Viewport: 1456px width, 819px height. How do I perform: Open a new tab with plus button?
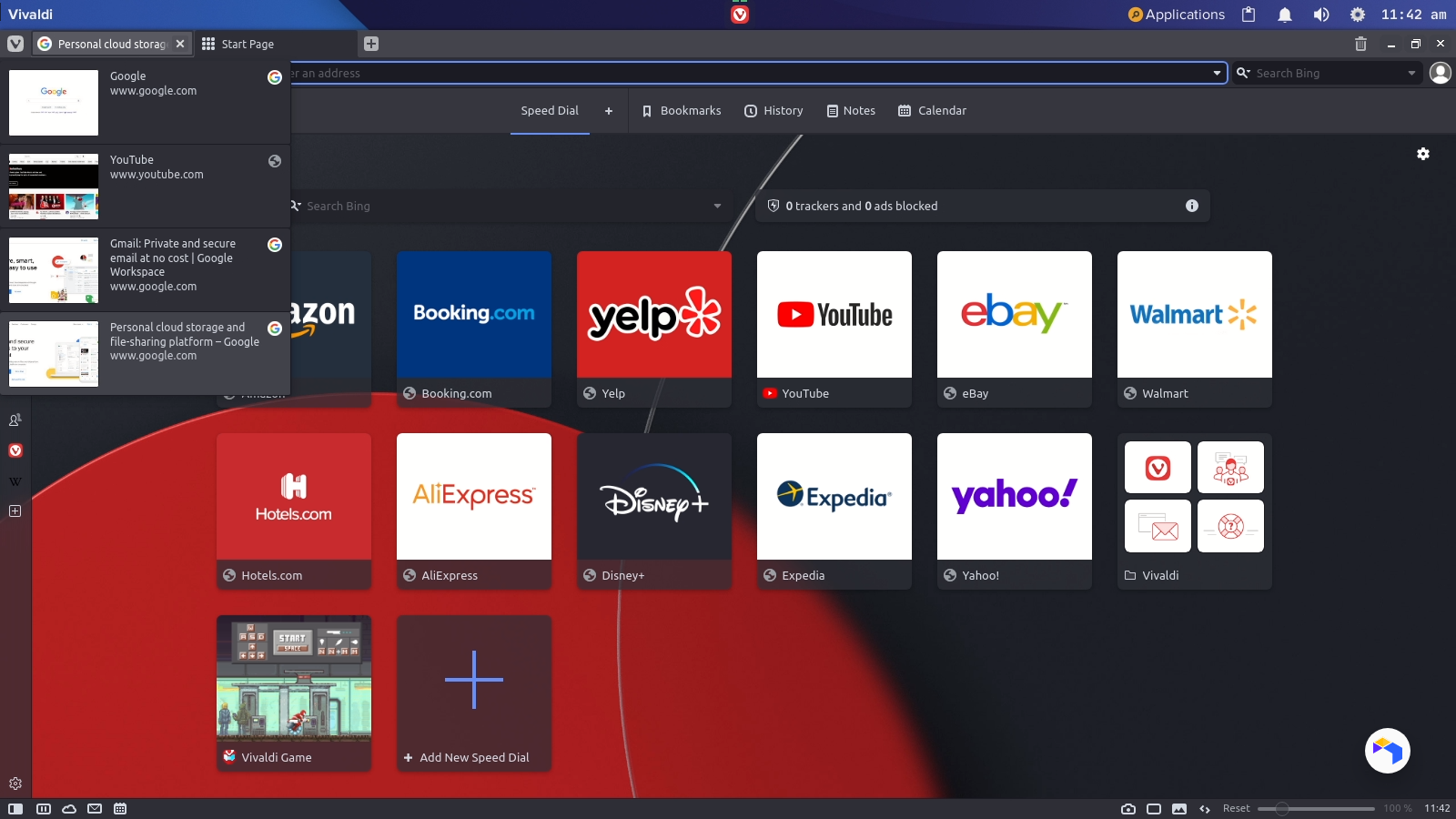pyautogui.click(x=371, y=44)
